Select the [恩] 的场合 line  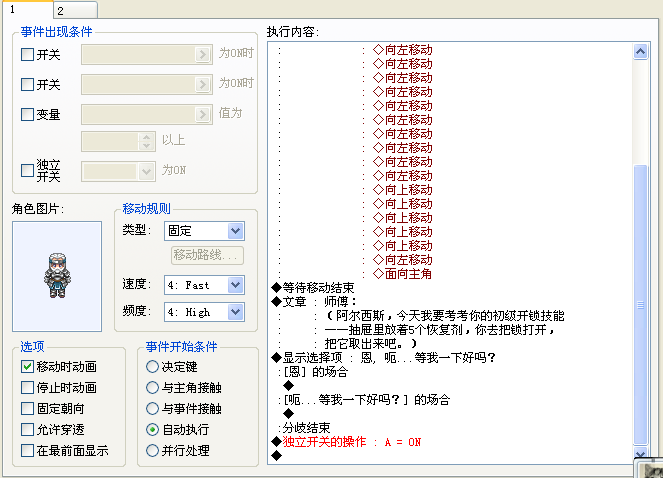313,372
